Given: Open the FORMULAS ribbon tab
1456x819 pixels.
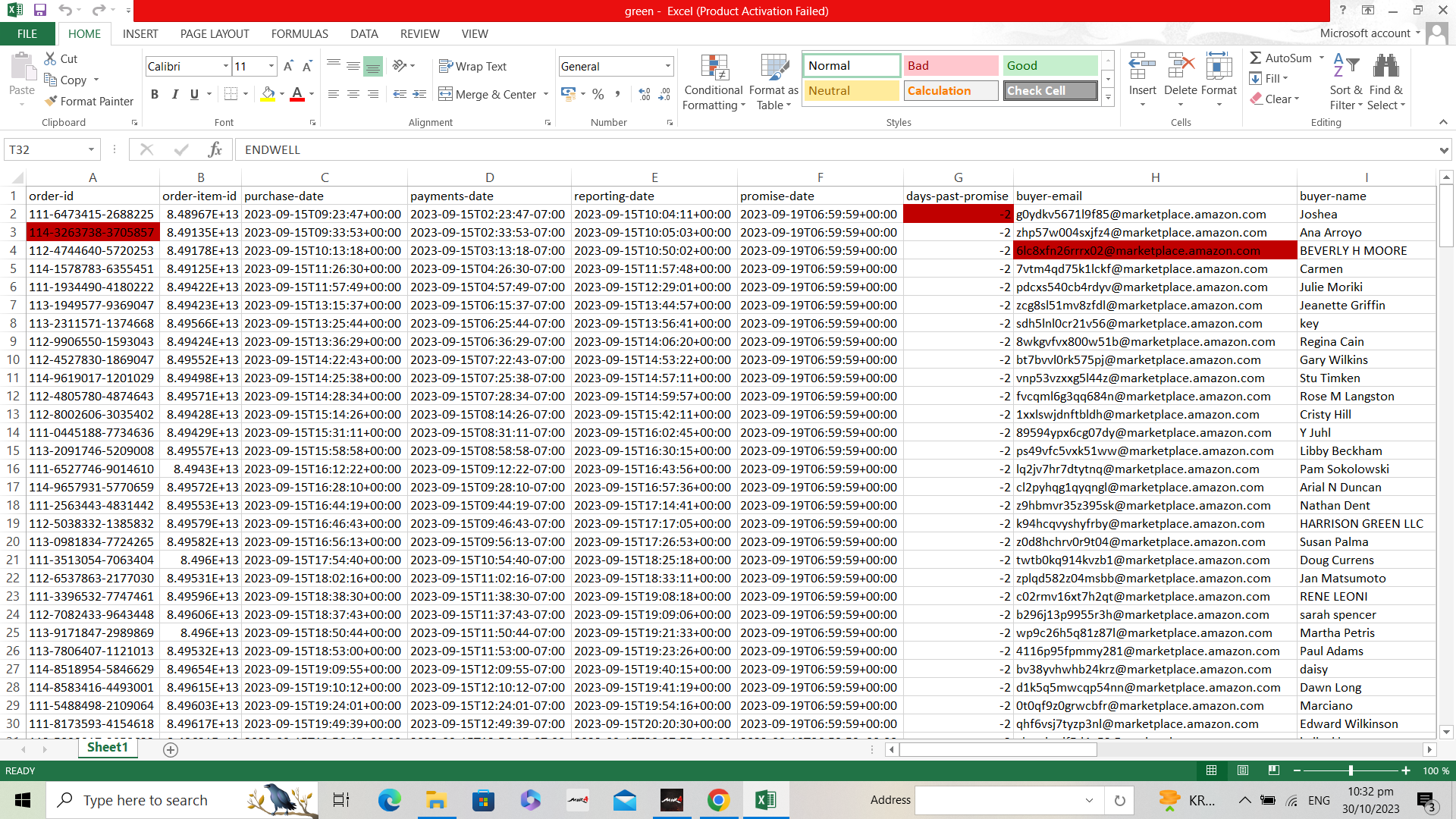Looking at the screenshot, I should point(300,34).
